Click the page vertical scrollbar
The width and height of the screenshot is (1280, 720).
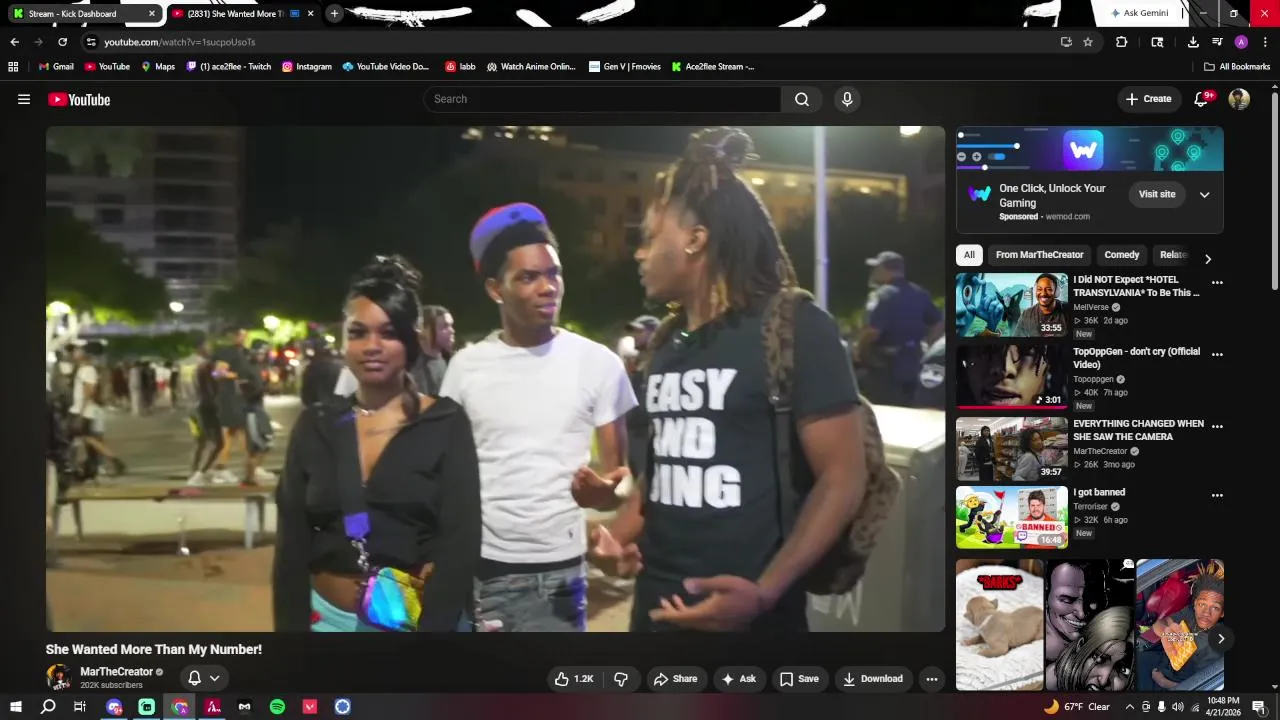click(x=1274, y=190)
